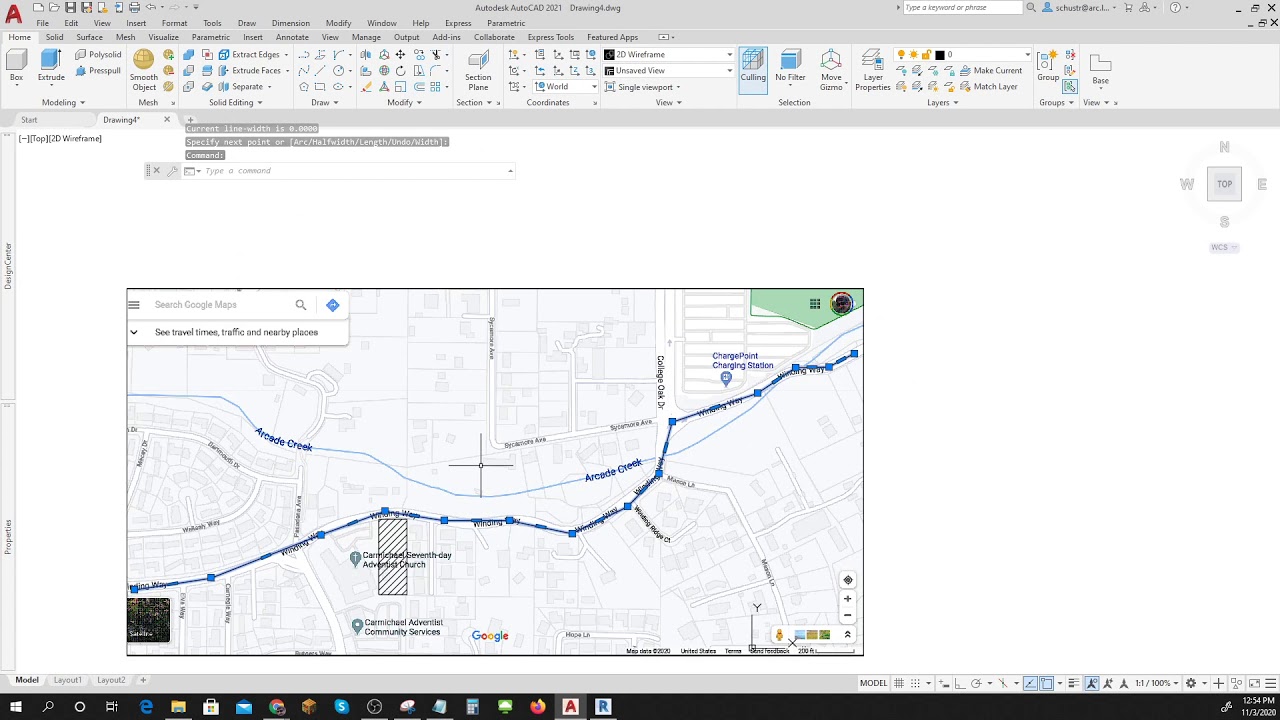Image resolution: width=1280 pixels, height=720 pixels.
Task: Click the MODEL space button in status bar
Action: [x=873, y=683]
